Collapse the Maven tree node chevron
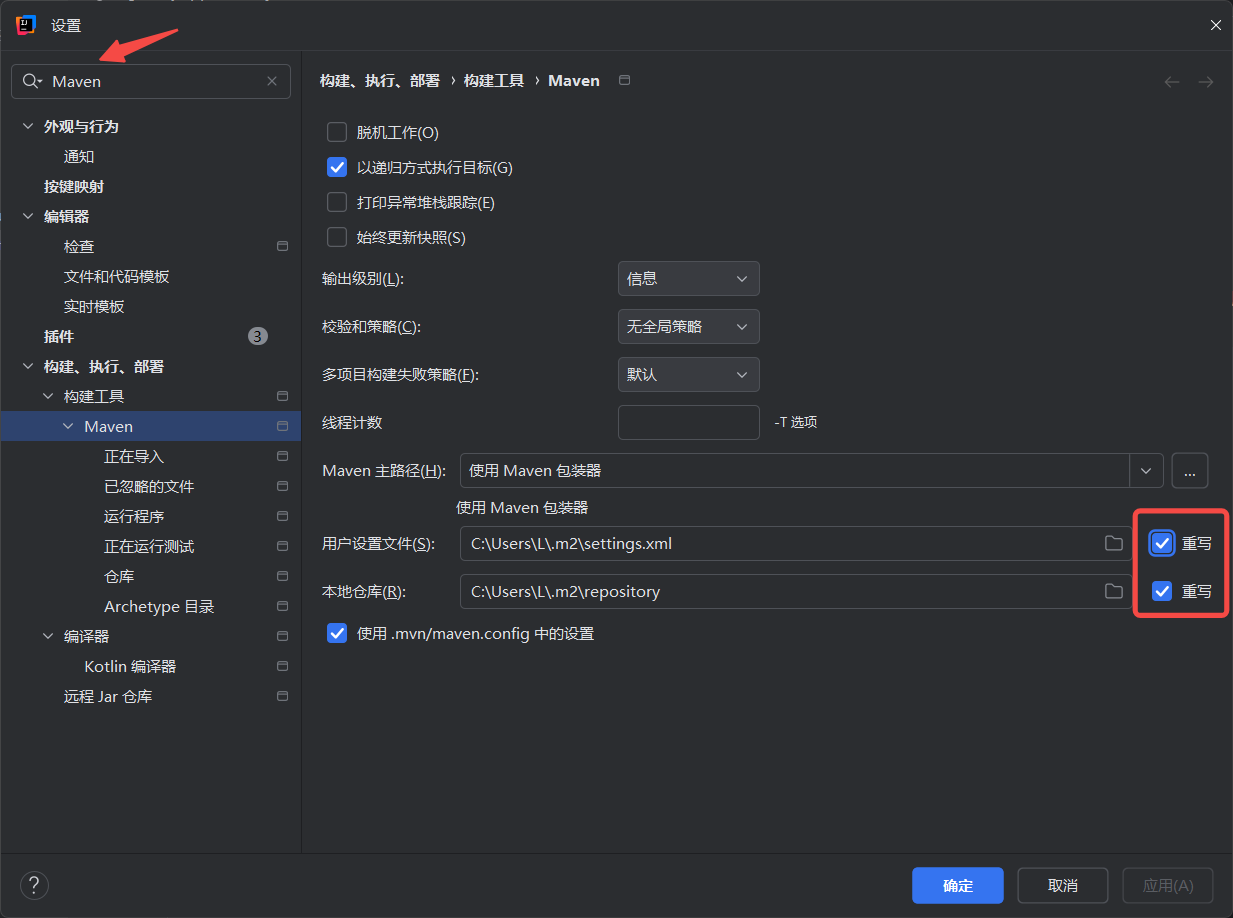This screenshot has height=918, width=1233. [68, 427]
